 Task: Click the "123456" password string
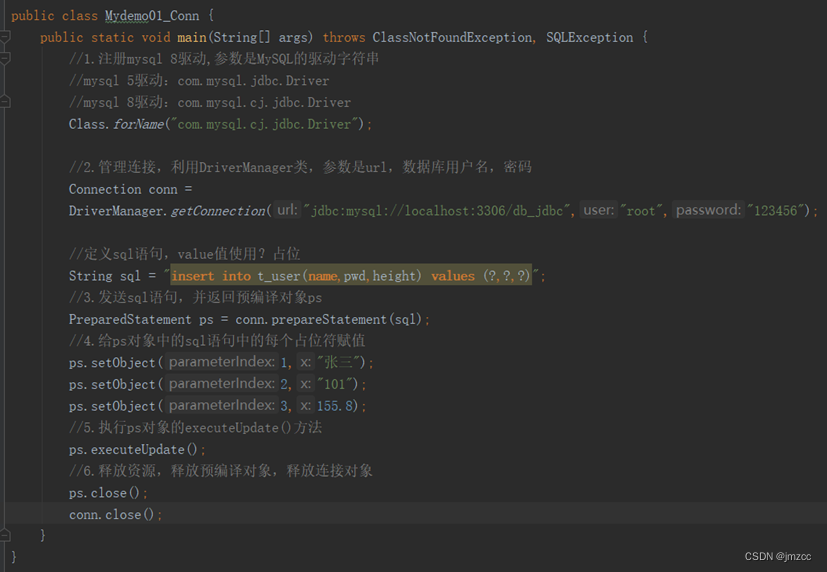tap(775, 211)
